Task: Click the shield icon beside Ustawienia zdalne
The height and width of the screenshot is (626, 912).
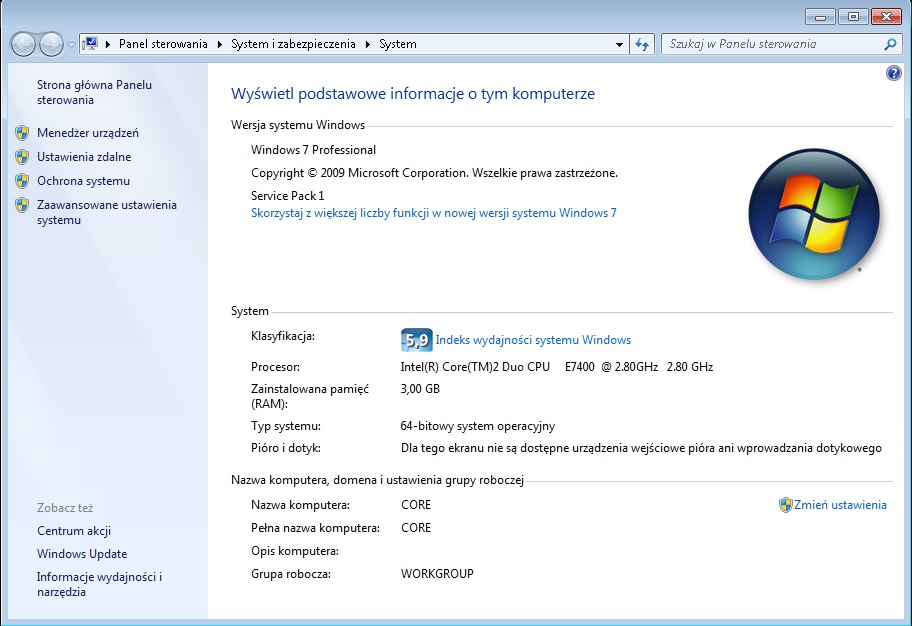Action: tap(22, 156)
